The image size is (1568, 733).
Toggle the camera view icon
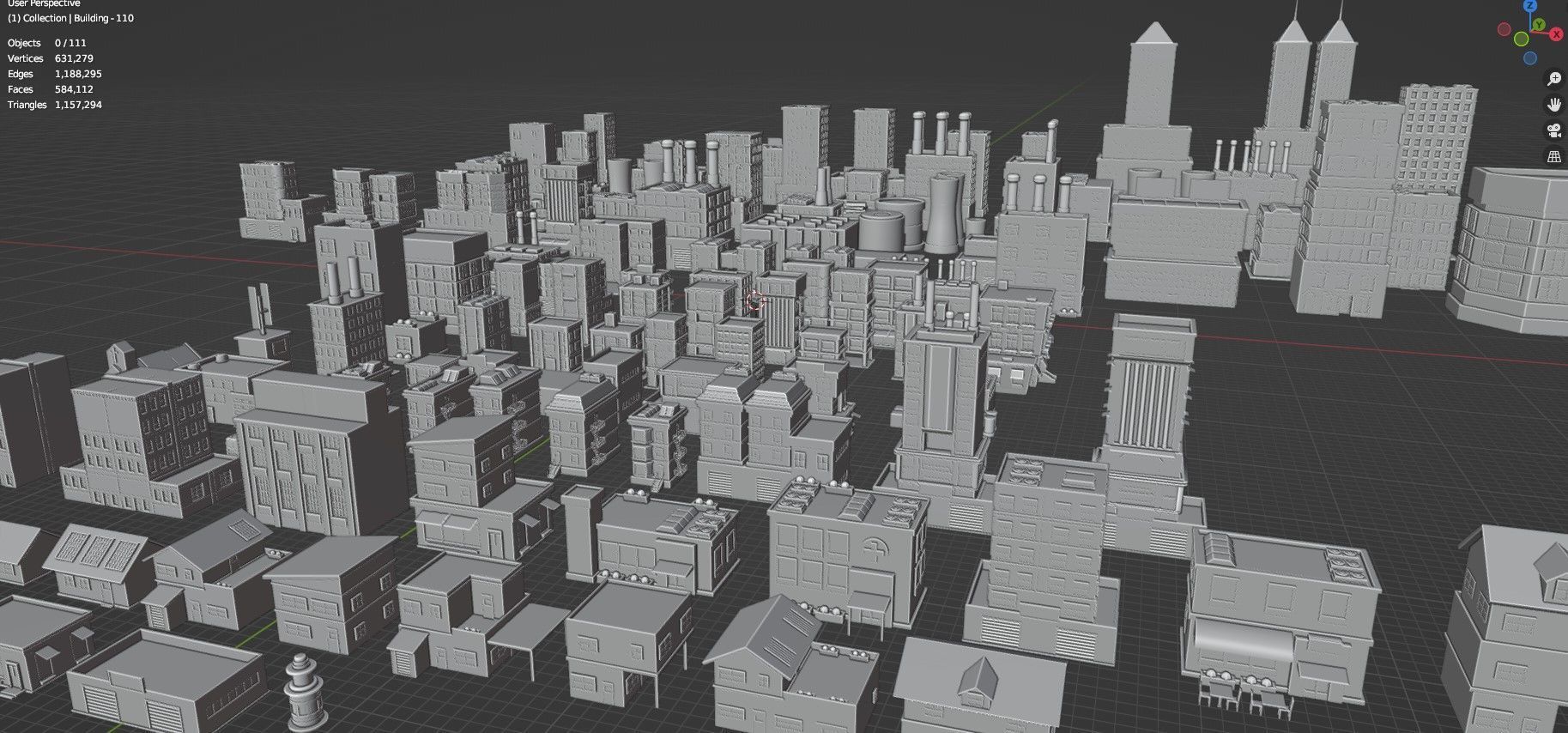[x=1553, y=130]
